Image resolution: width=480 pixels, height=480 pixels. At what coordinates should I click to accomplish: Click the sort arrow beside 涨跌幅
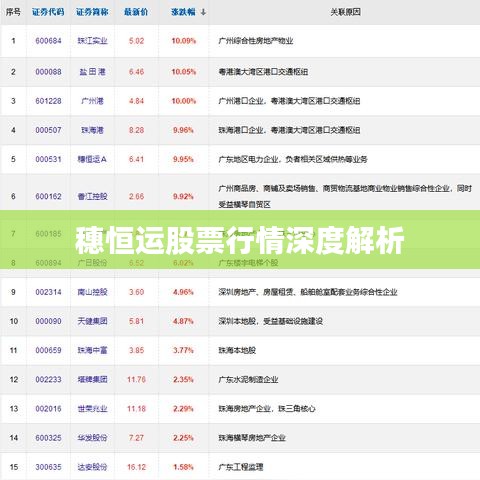pyautogui.click(x=203, y=12)
